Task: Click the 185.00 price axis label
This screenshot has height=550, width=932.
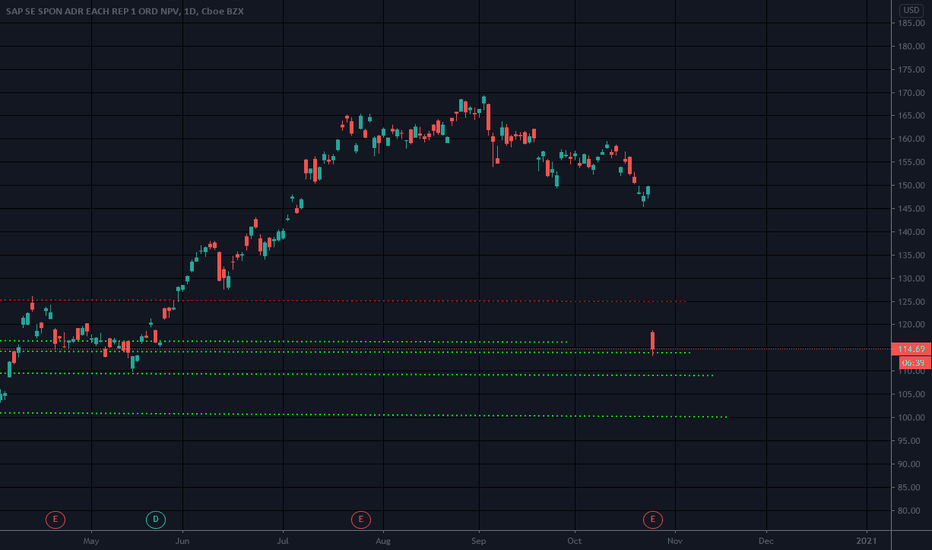Action: coord(911,23)
